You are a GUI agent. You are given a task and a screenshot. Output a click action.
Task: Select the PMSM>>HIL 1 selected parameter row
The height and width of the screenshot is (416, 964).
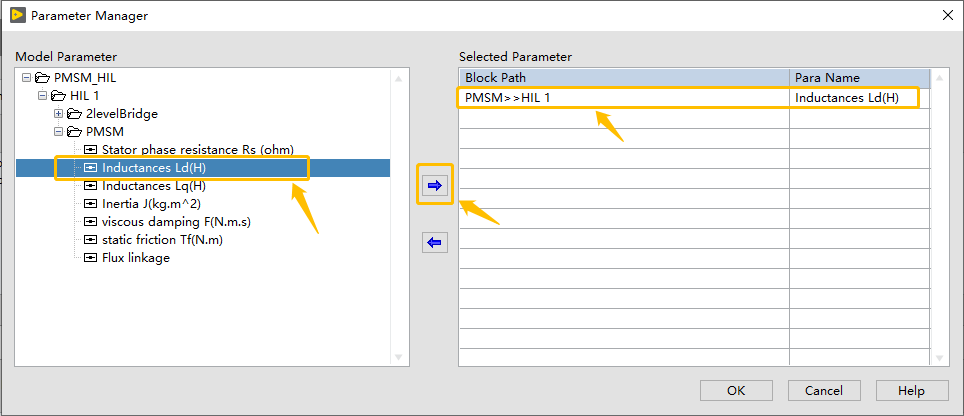(x=623, y=98)
